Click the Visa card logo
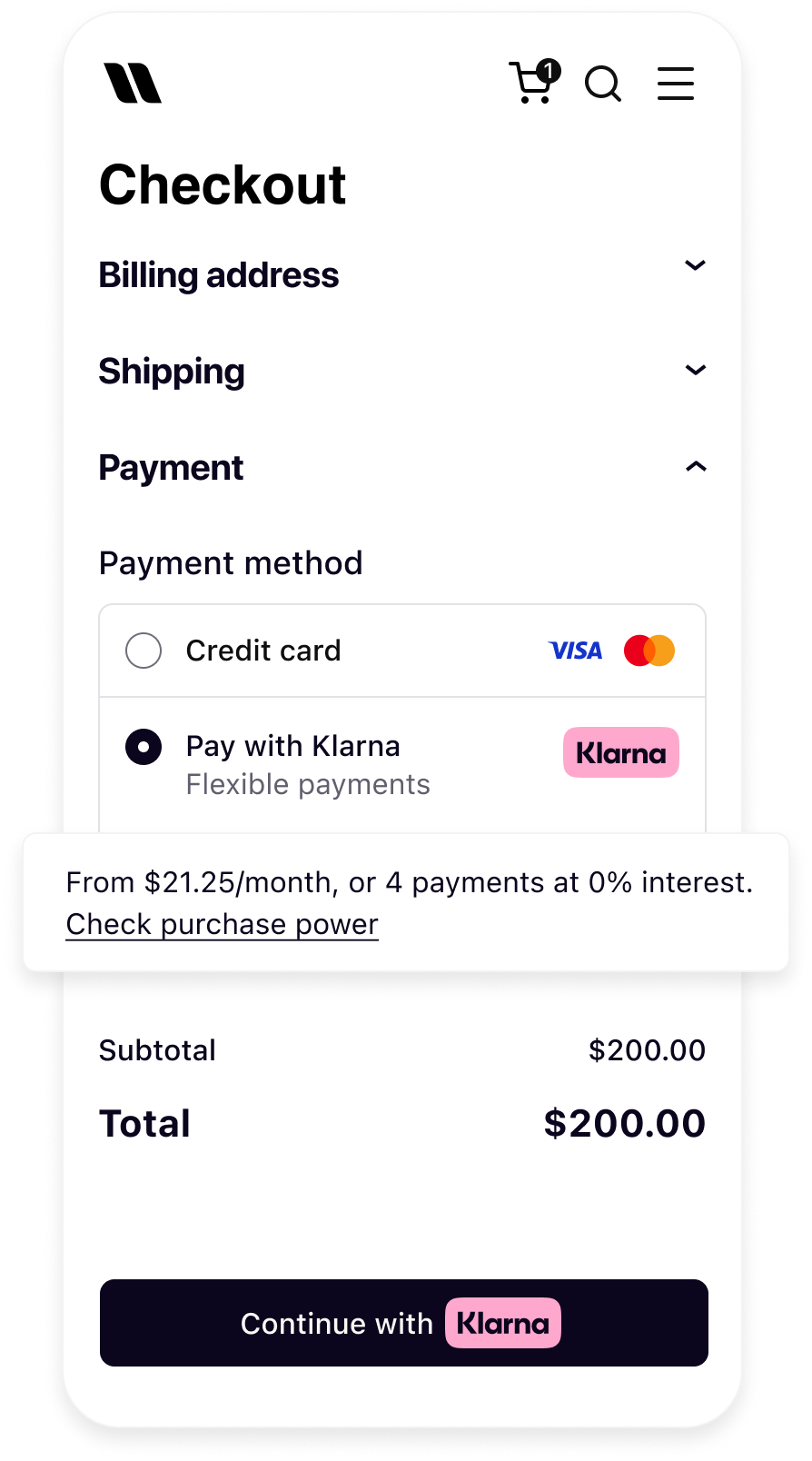Viewport: 812px width, 1461px height. tap(576, 651)
